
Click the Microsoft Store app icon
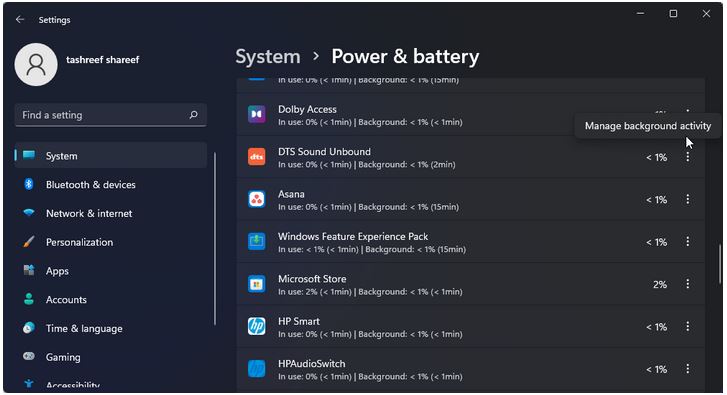pos(256,284)
